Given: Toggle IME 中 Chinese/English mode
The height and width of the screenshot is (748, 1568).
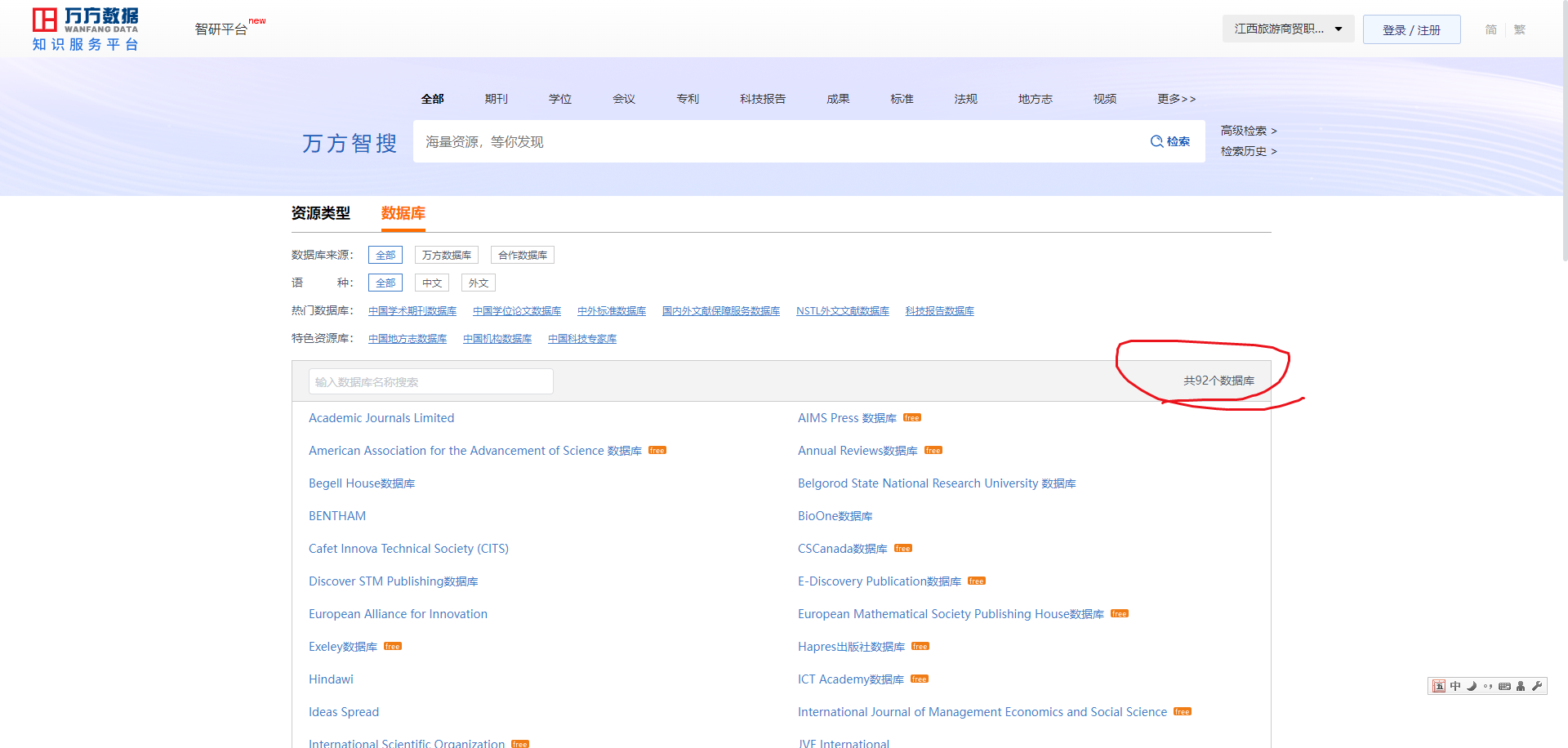Looking at the screenshot, I should [x=1455, y=686].
